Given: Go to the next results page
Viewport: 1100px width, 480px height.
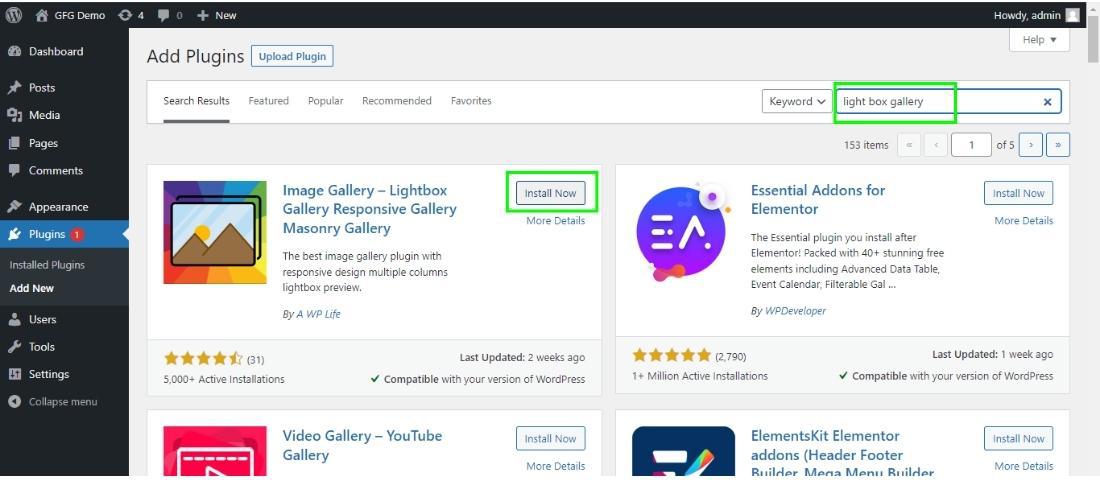Looking at the screenshot, I should tap(1031, 145).
